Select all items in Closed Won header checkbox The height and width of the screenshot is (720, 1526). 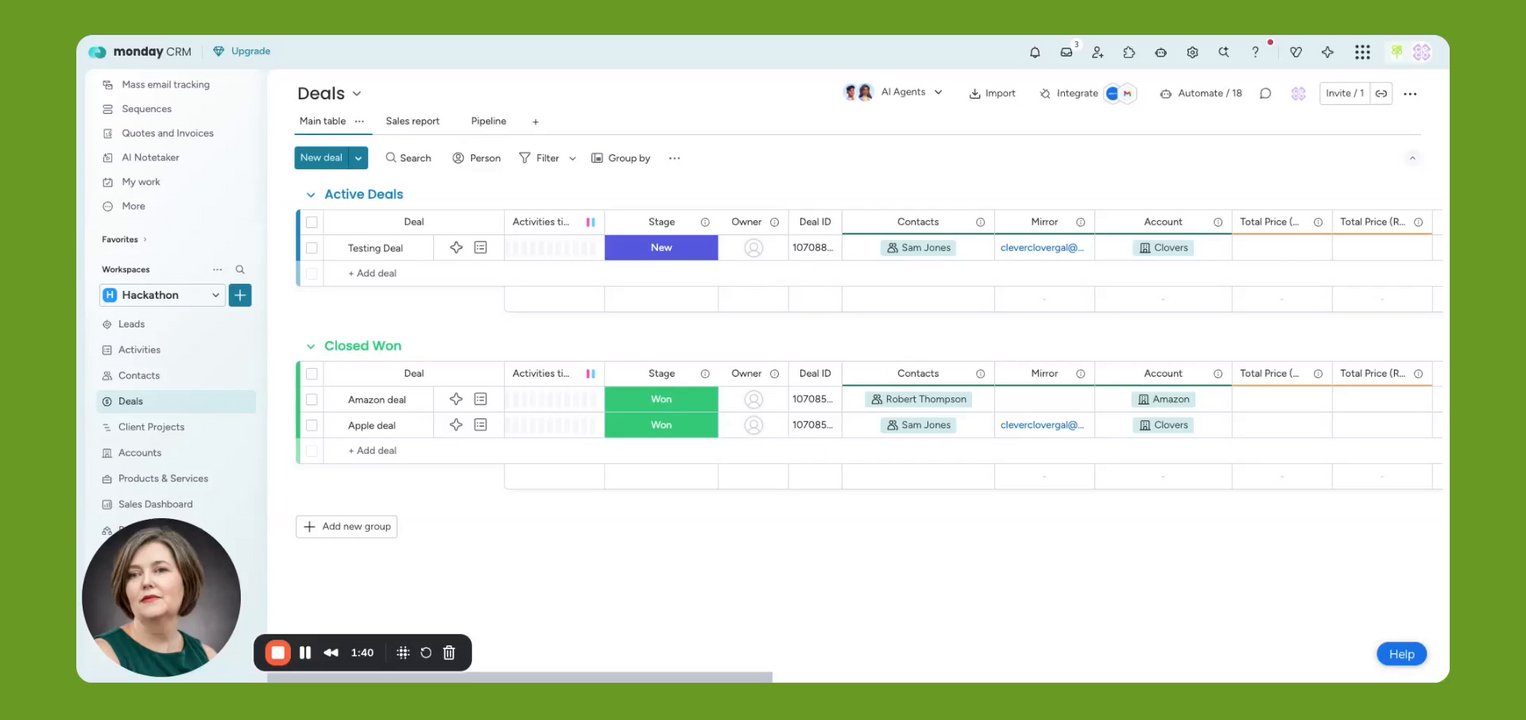tap(312, 374)
